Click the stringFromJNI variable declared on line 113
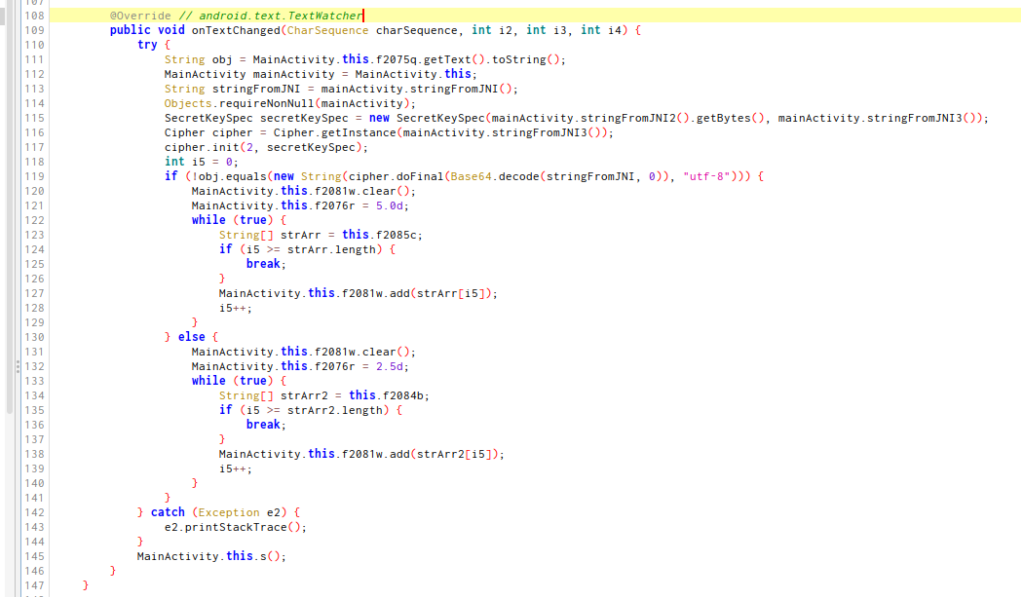1021x597 pixels. click(259, 89)
